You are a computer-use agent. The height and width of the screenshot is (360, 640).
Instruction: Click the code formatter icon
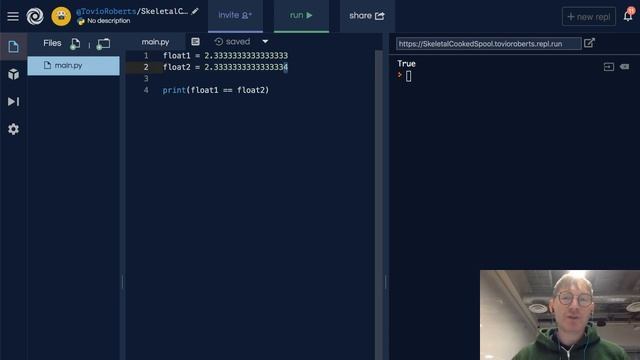pos(196,42)
